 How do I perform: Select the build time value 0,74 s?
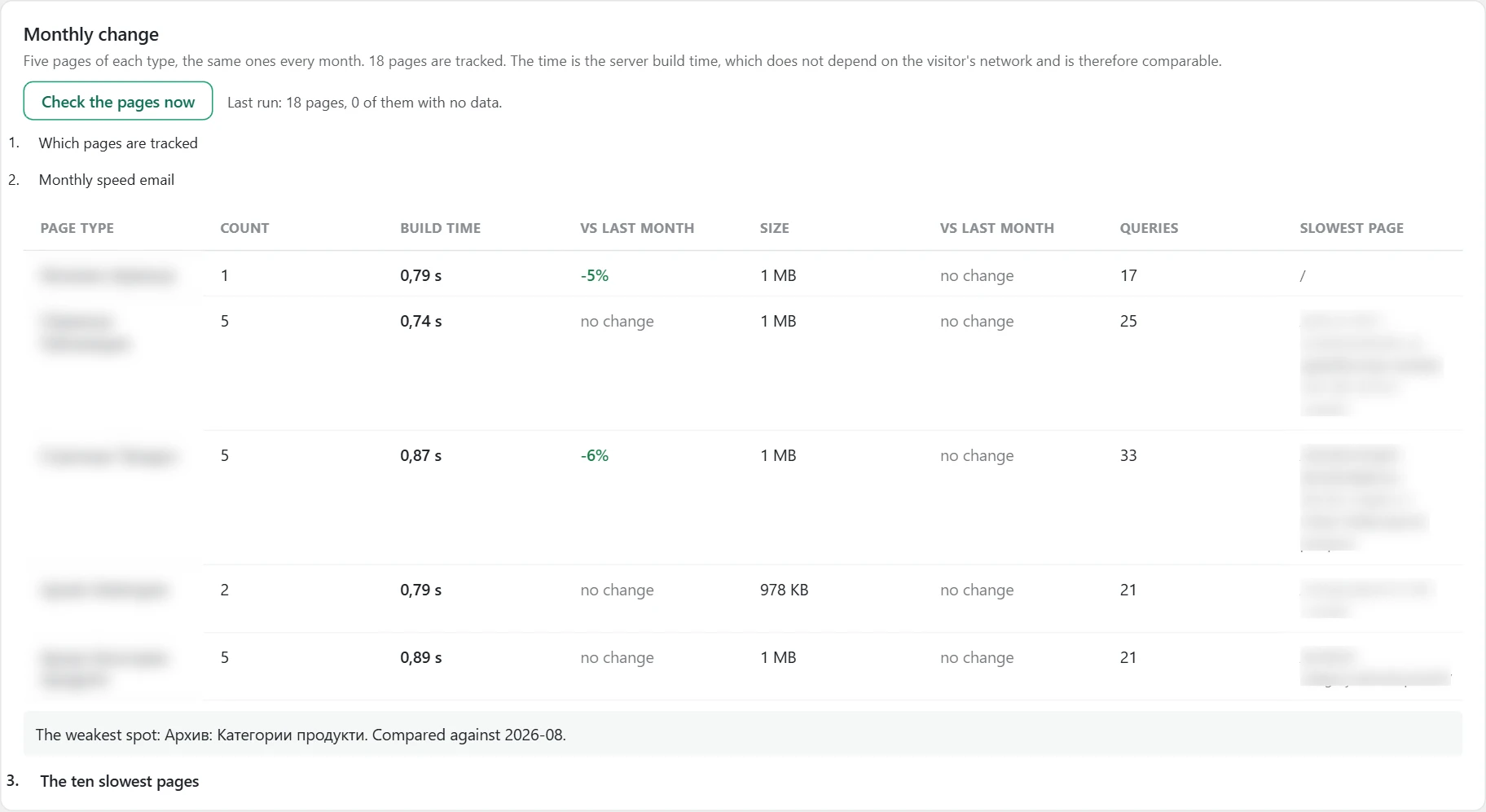421,321
